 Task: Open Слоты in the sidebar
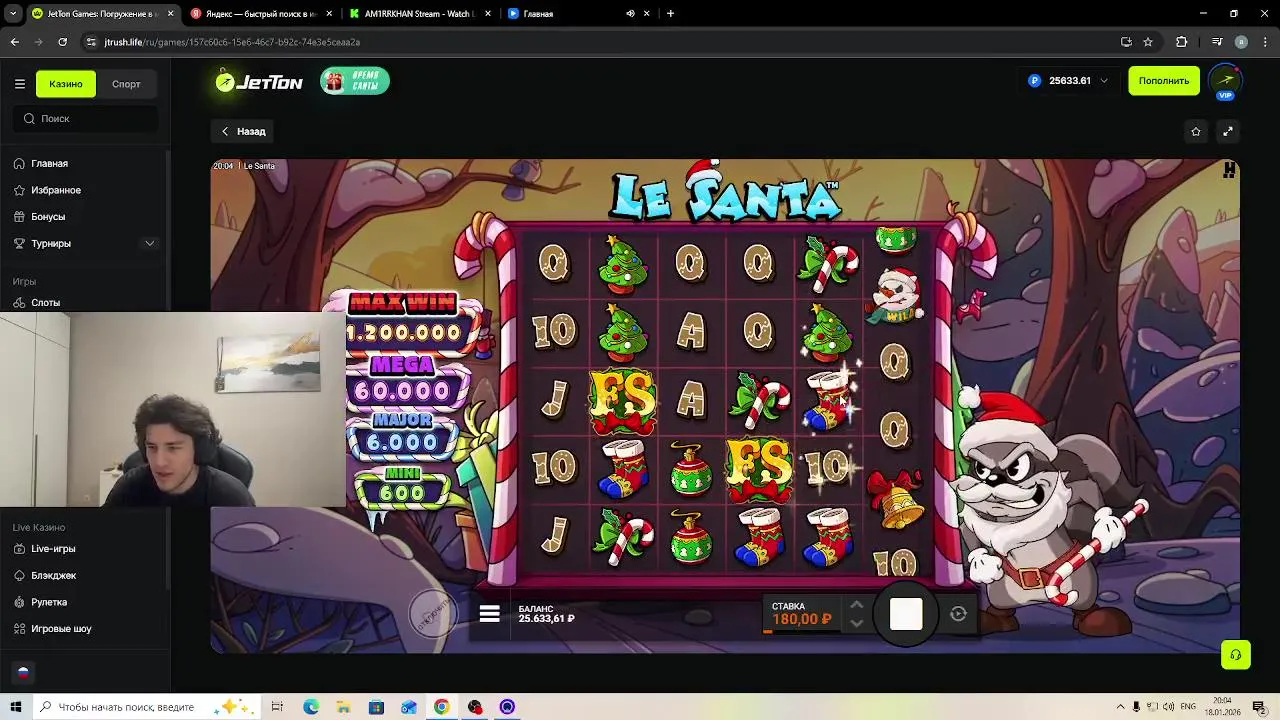pos(45,302)
